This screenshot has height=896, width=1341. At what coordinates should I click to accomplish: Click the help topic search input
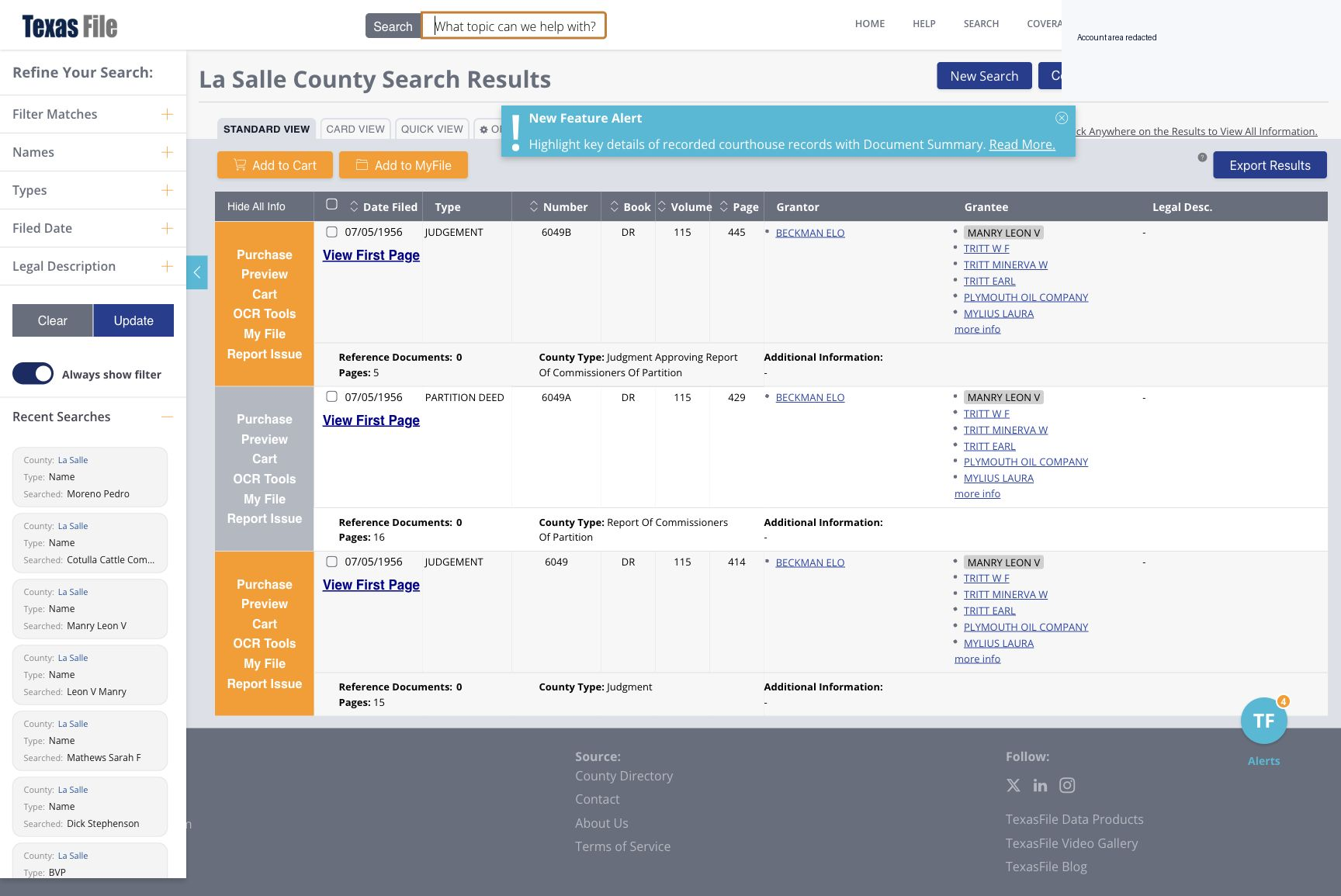click(x=514, y=26)
